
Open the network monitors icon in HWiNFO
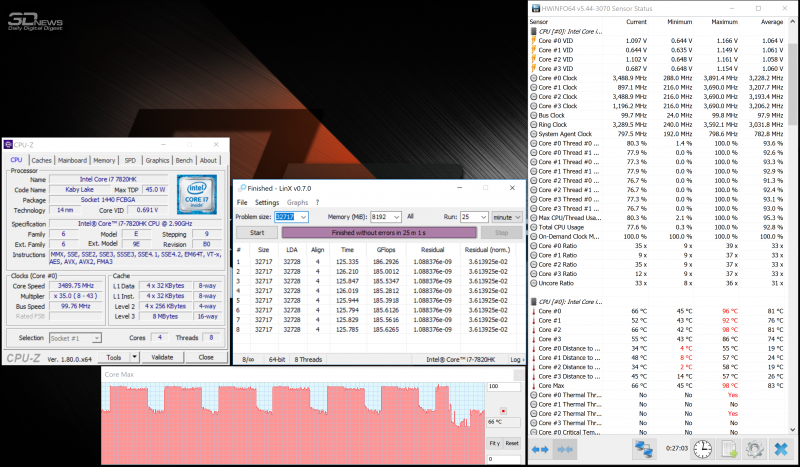tap(643, 449)
